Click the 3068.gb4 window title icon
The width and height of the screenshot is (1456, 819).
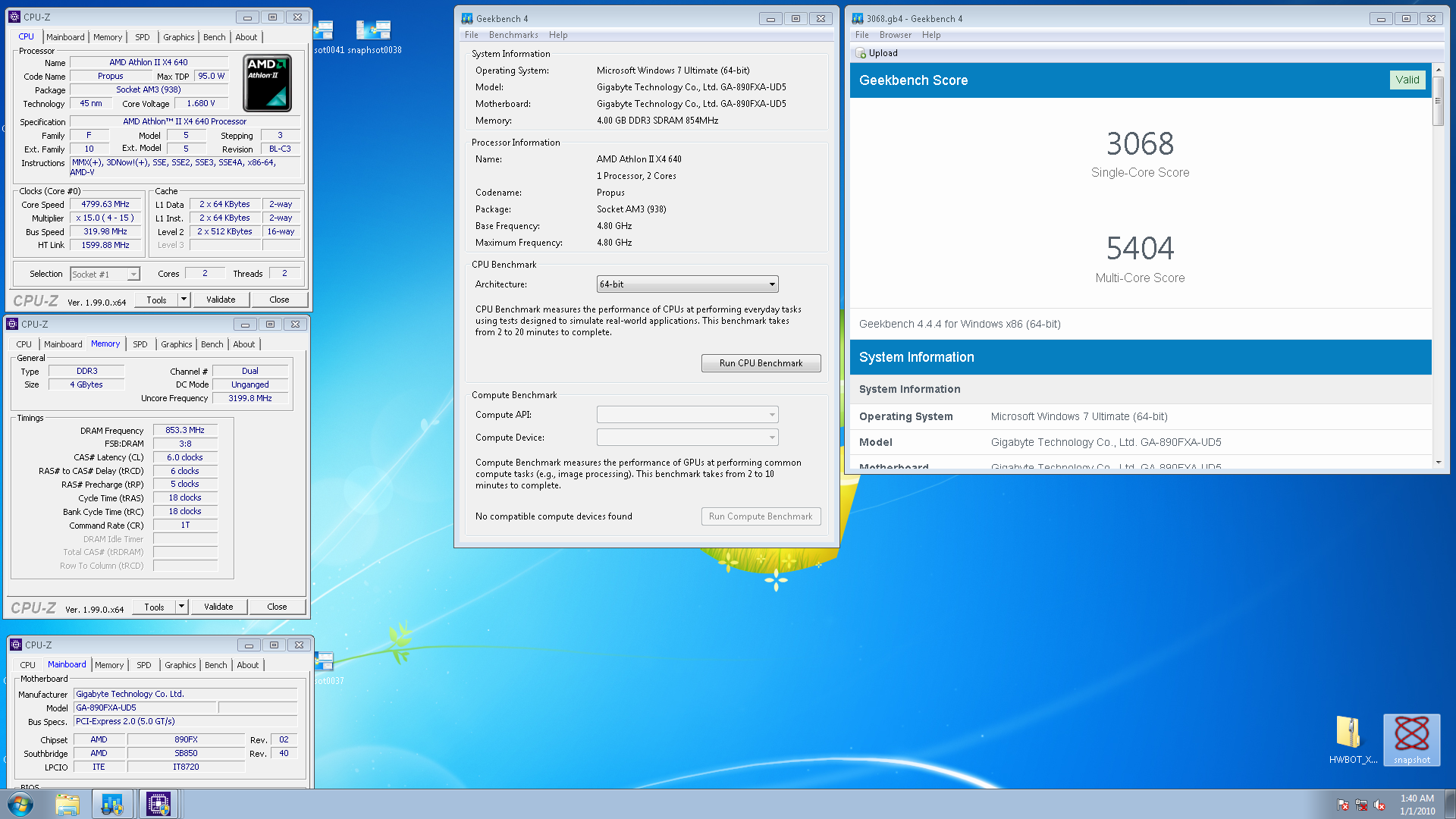click(x=858, y=18)
